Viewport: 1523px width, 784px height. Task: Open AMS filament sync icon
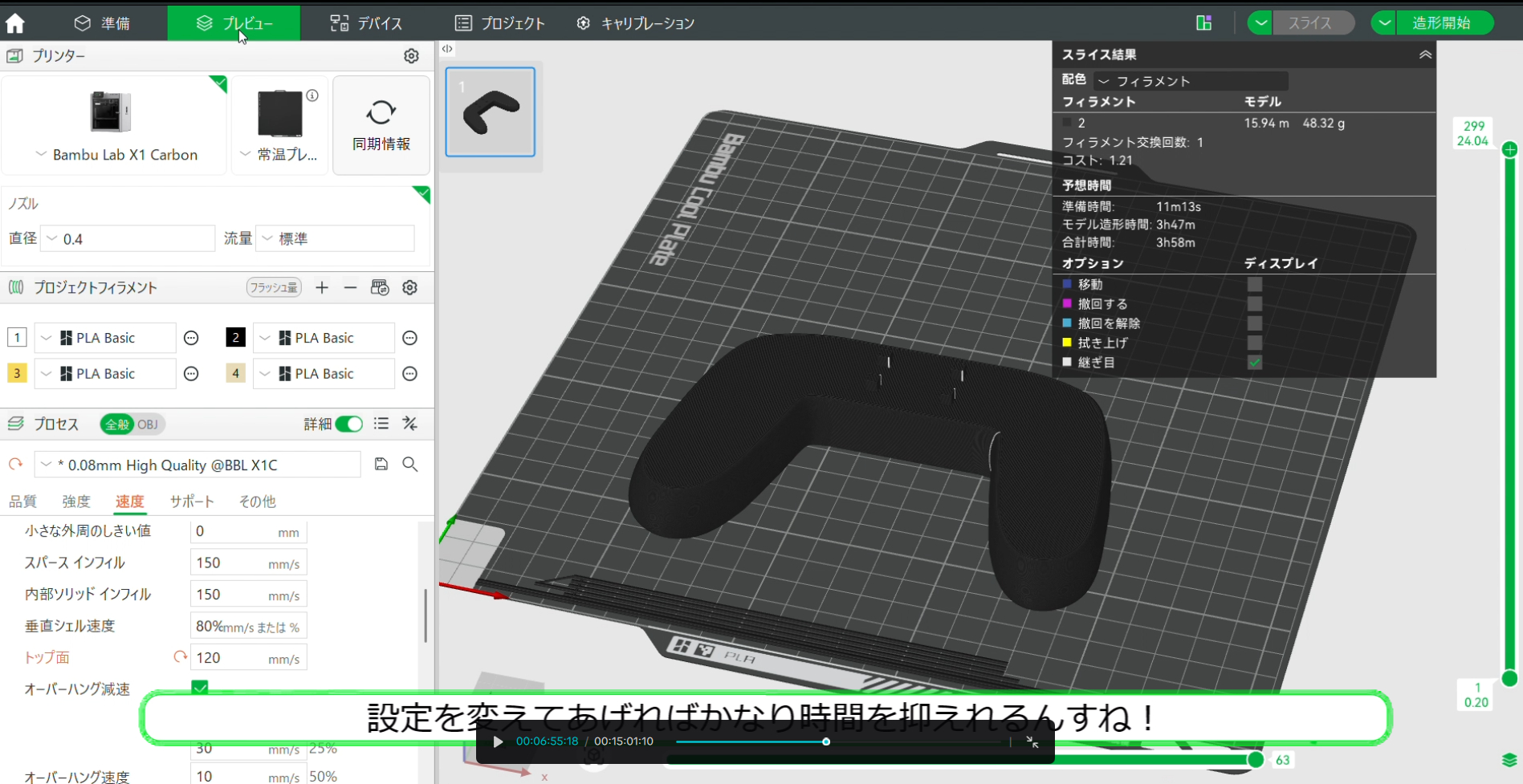380,287
